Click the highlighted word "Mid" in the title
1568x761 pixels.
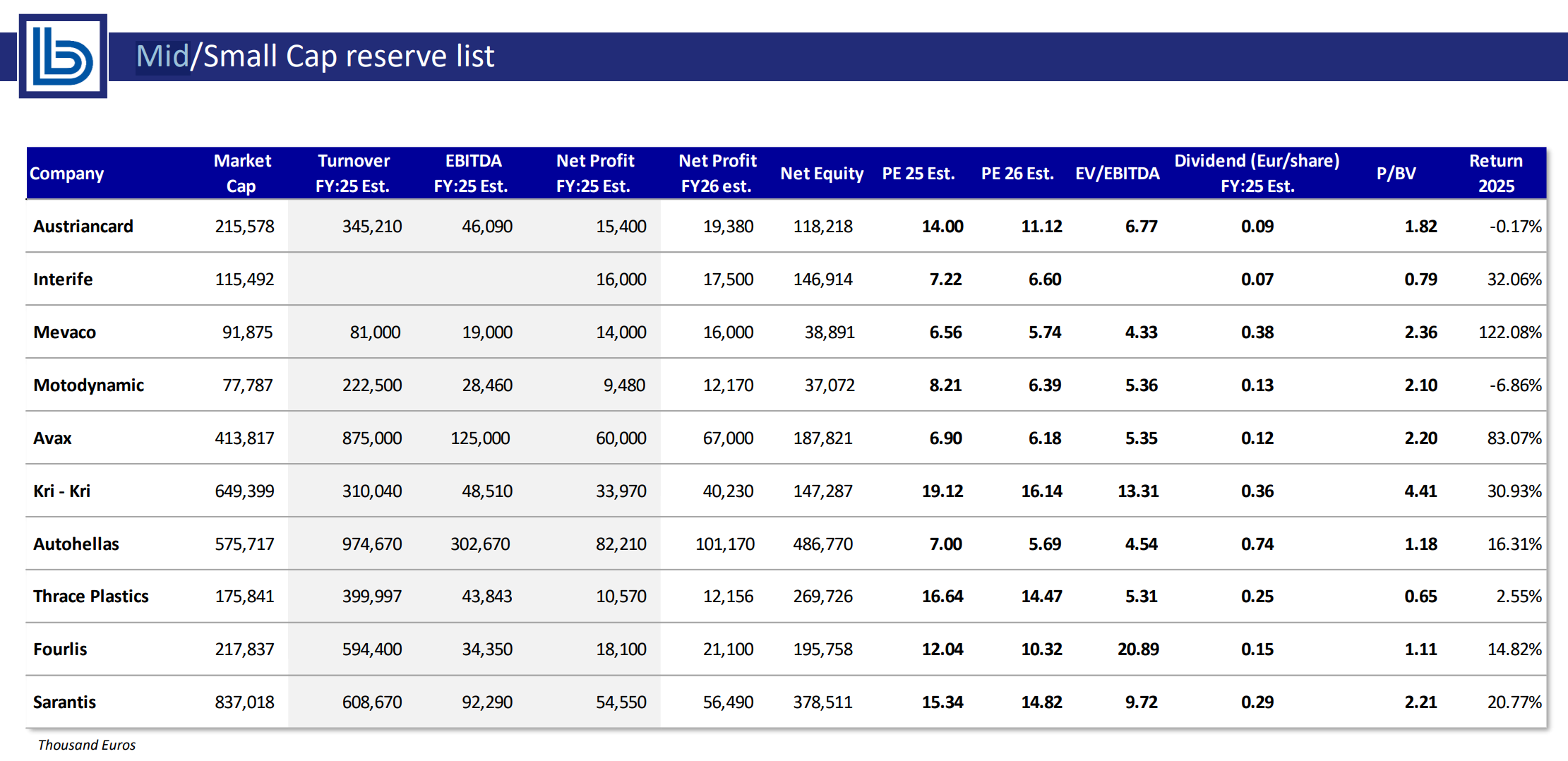[x=162, y=56]
